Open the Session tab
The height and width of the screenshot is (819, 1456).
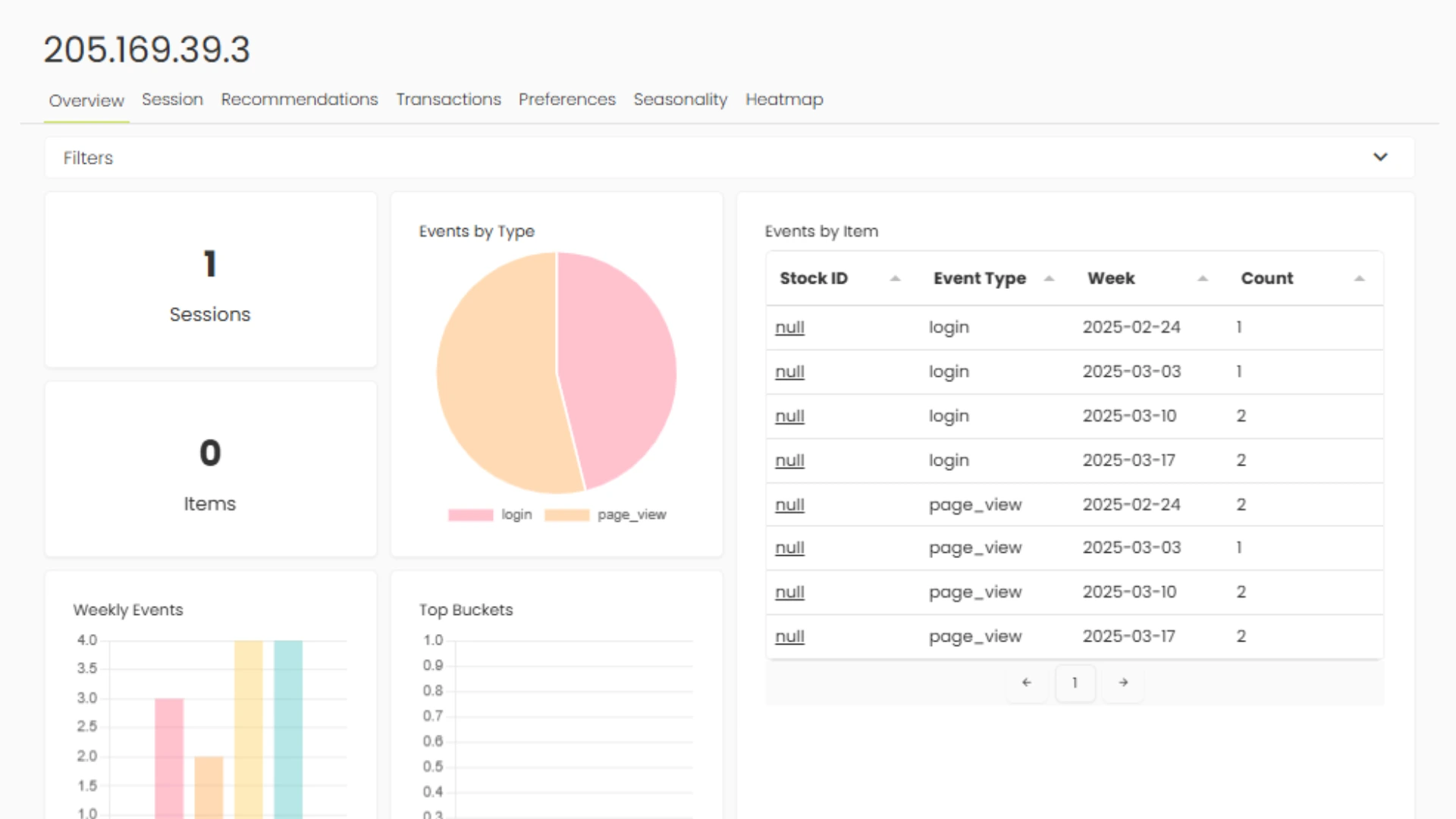[x=172, y=99]
